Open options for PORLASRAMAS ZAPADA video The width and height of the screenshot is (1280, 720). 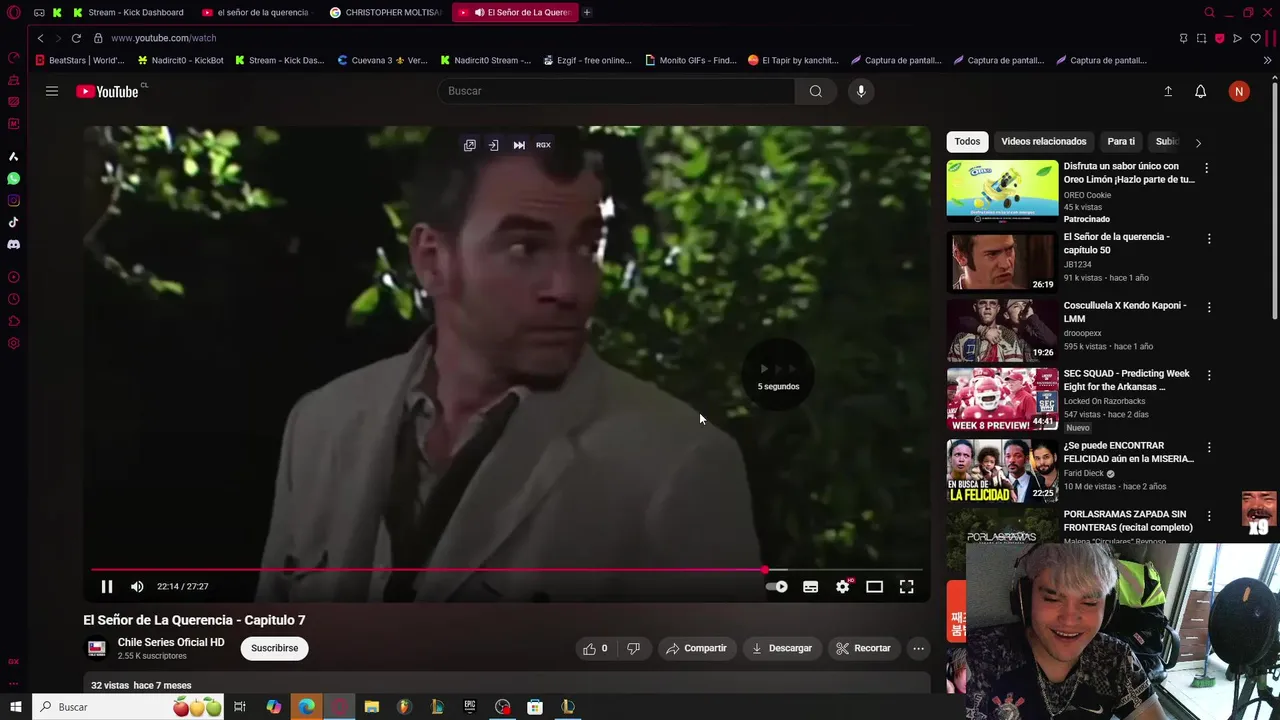tap(1209, 516)
